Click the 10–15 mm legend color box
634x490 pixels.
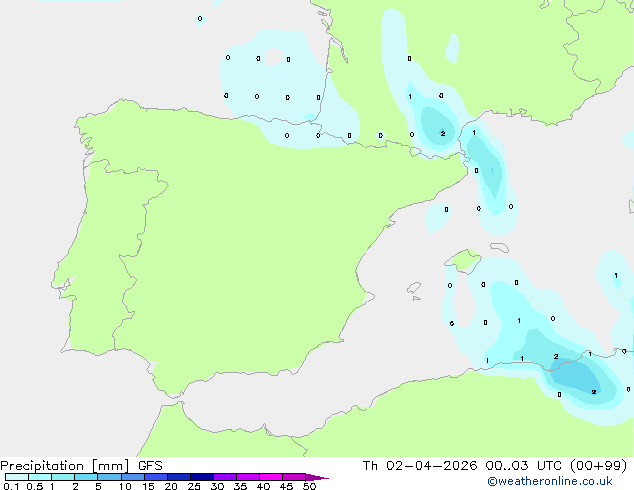(132, 477)
